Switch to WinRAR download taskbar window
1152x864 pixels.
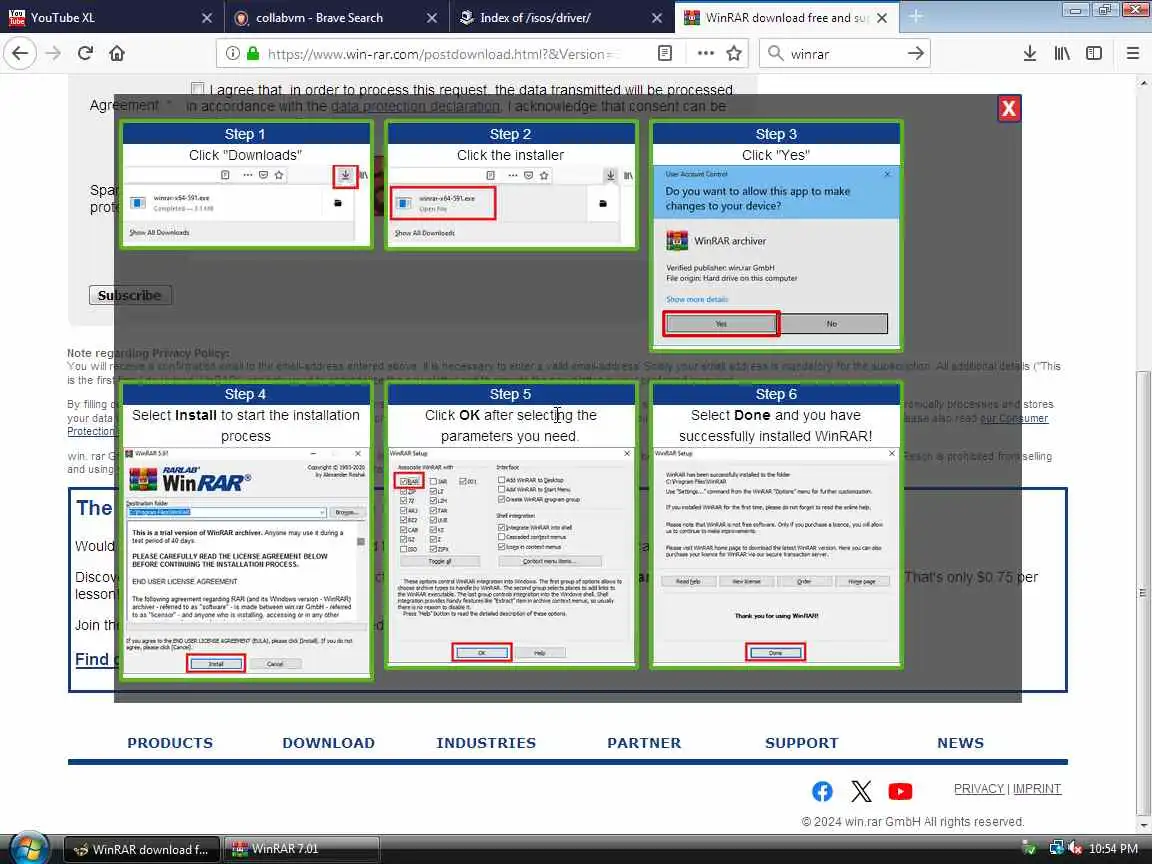(x=141, y=849)
